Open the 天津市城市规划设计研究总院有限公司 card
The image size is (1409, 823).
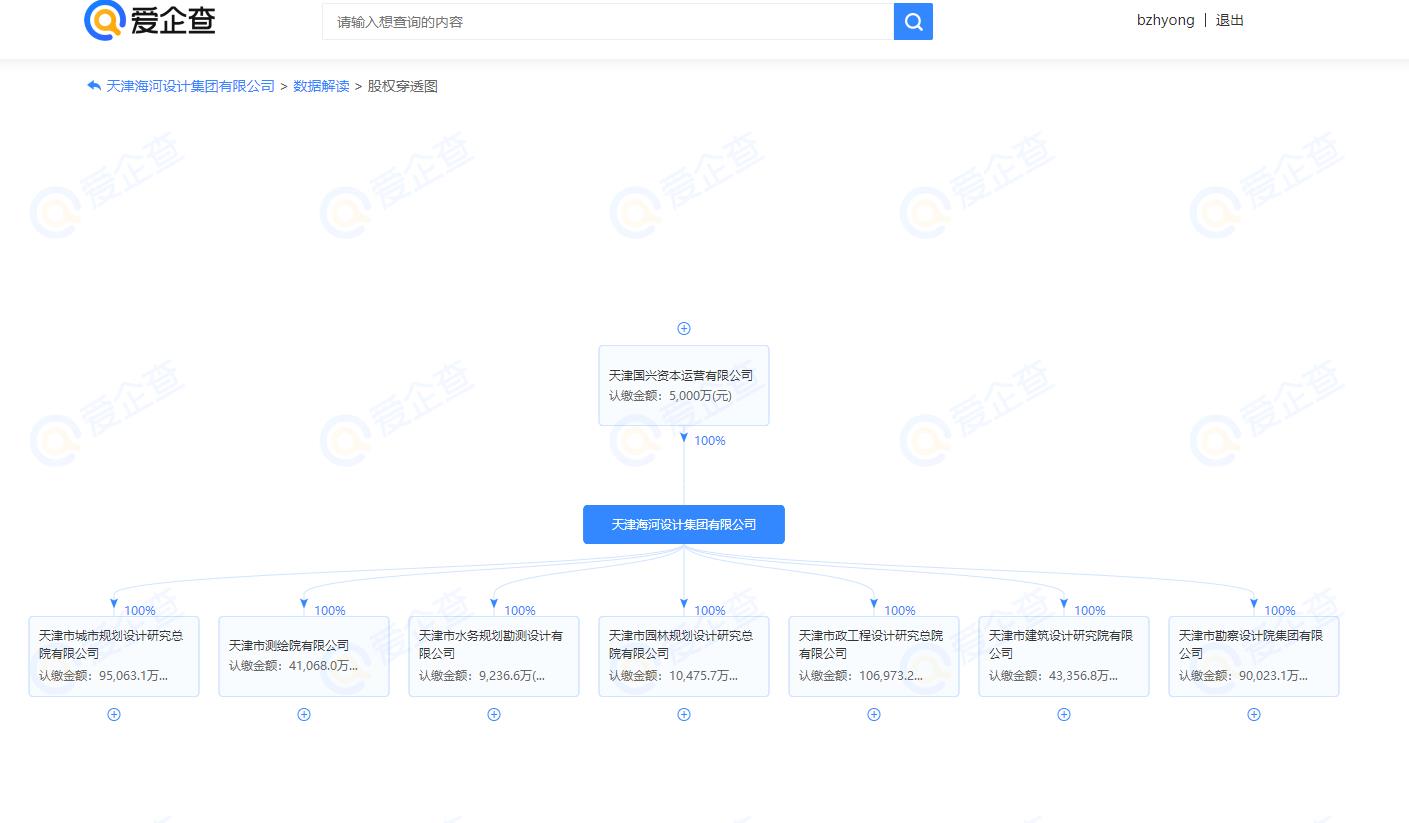tap(114, 656)
